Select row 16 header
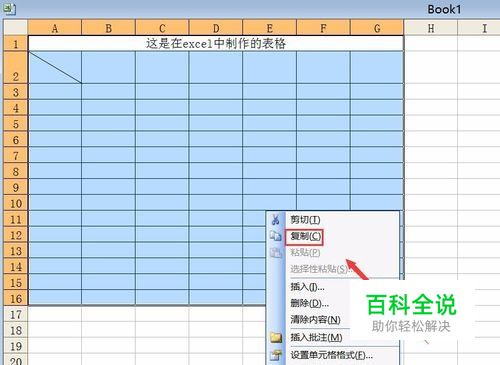Viewport: 500px width, 365px height. coord(16,299)
